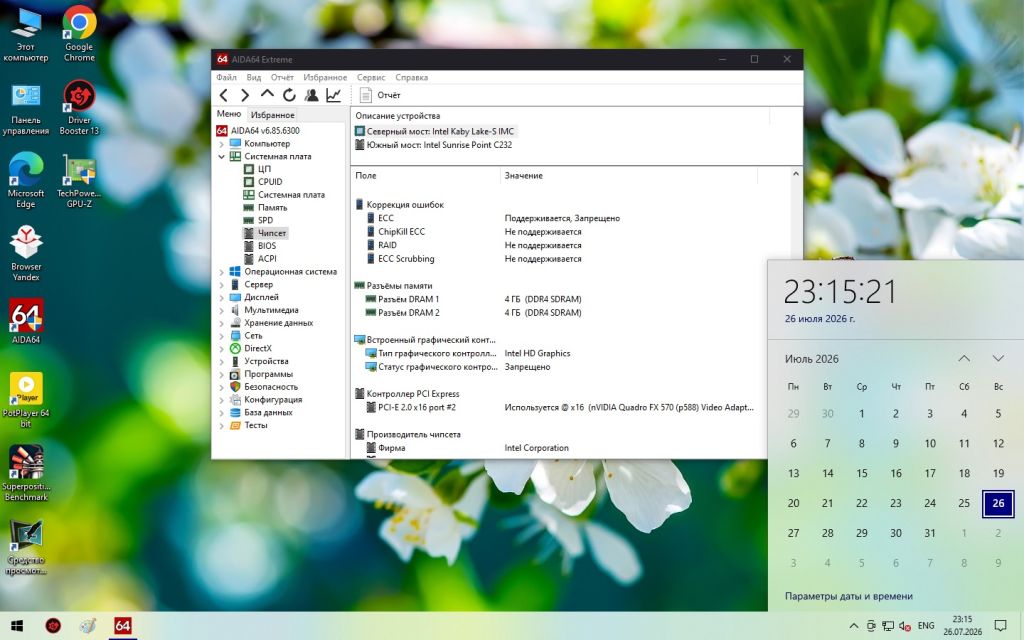The width and height of the screenshot is (1024, 640).
Task: Click the graph benchmark toolbar icon
Action: coord(334,95)
